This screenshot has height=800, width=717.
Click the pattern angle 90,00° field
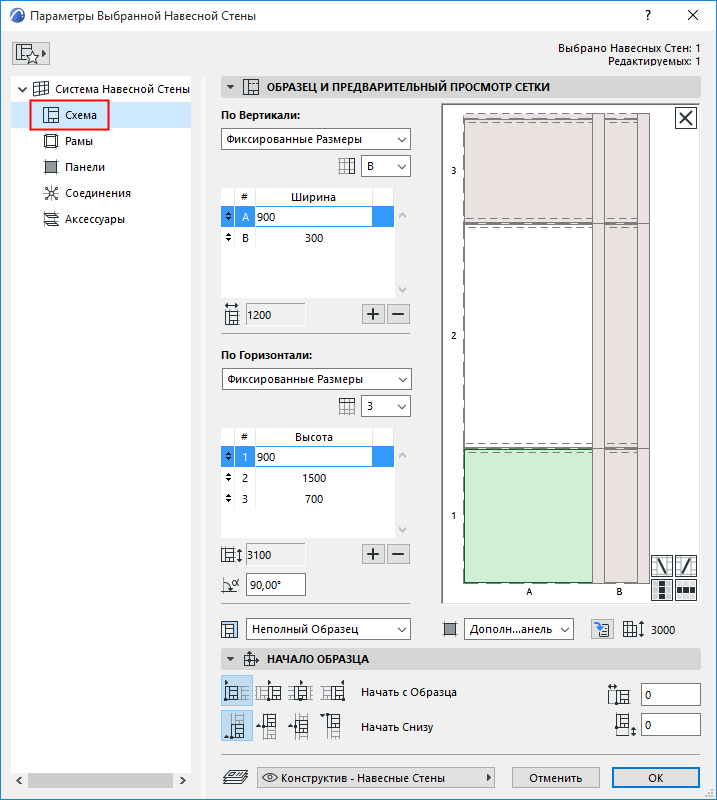point(276,585)
